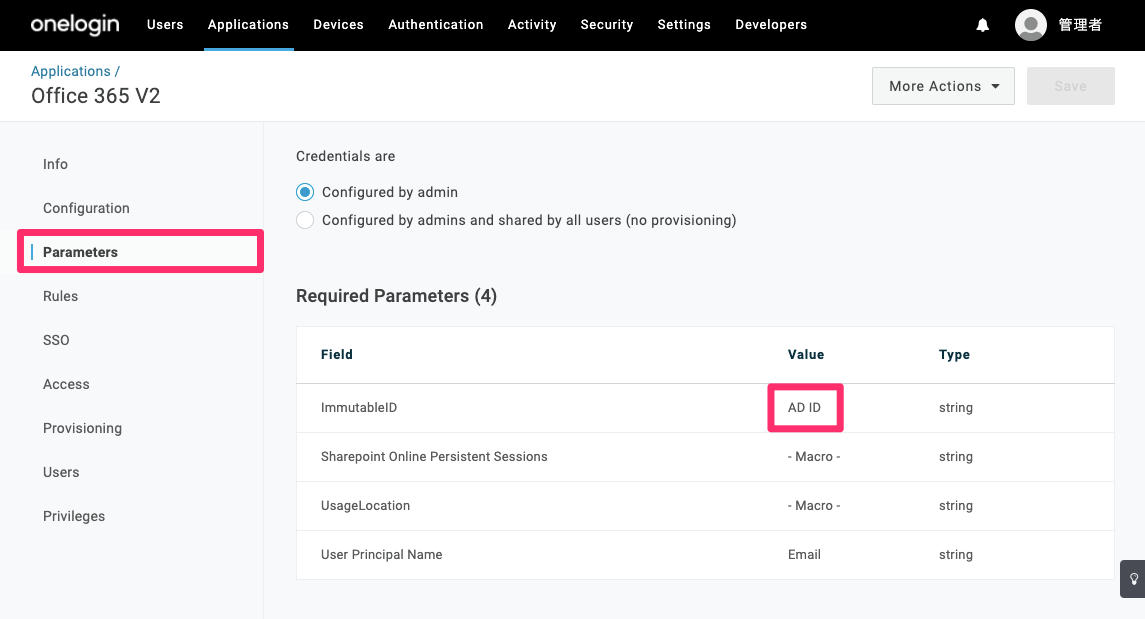Open the Developers top menu

[771, 25]
